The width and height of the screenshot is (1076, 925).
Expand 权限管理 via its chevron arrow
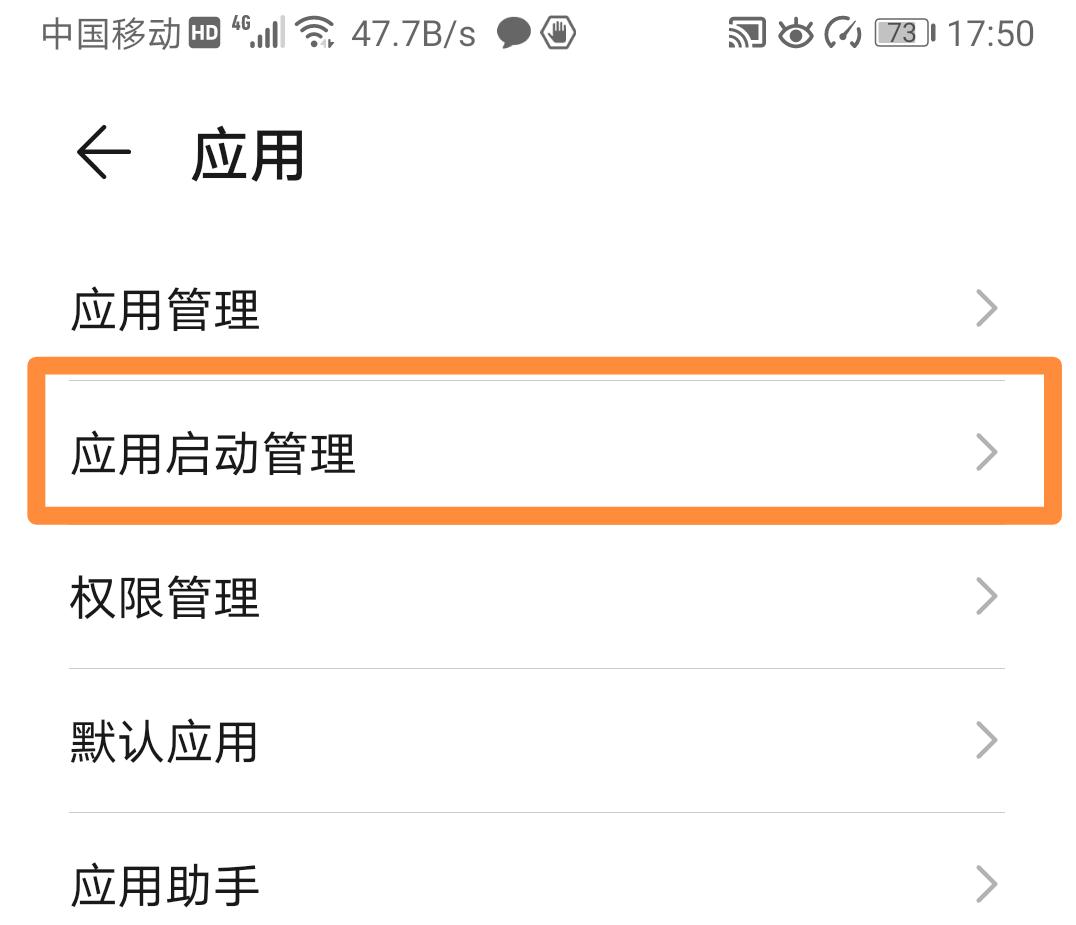coord(986,597)
